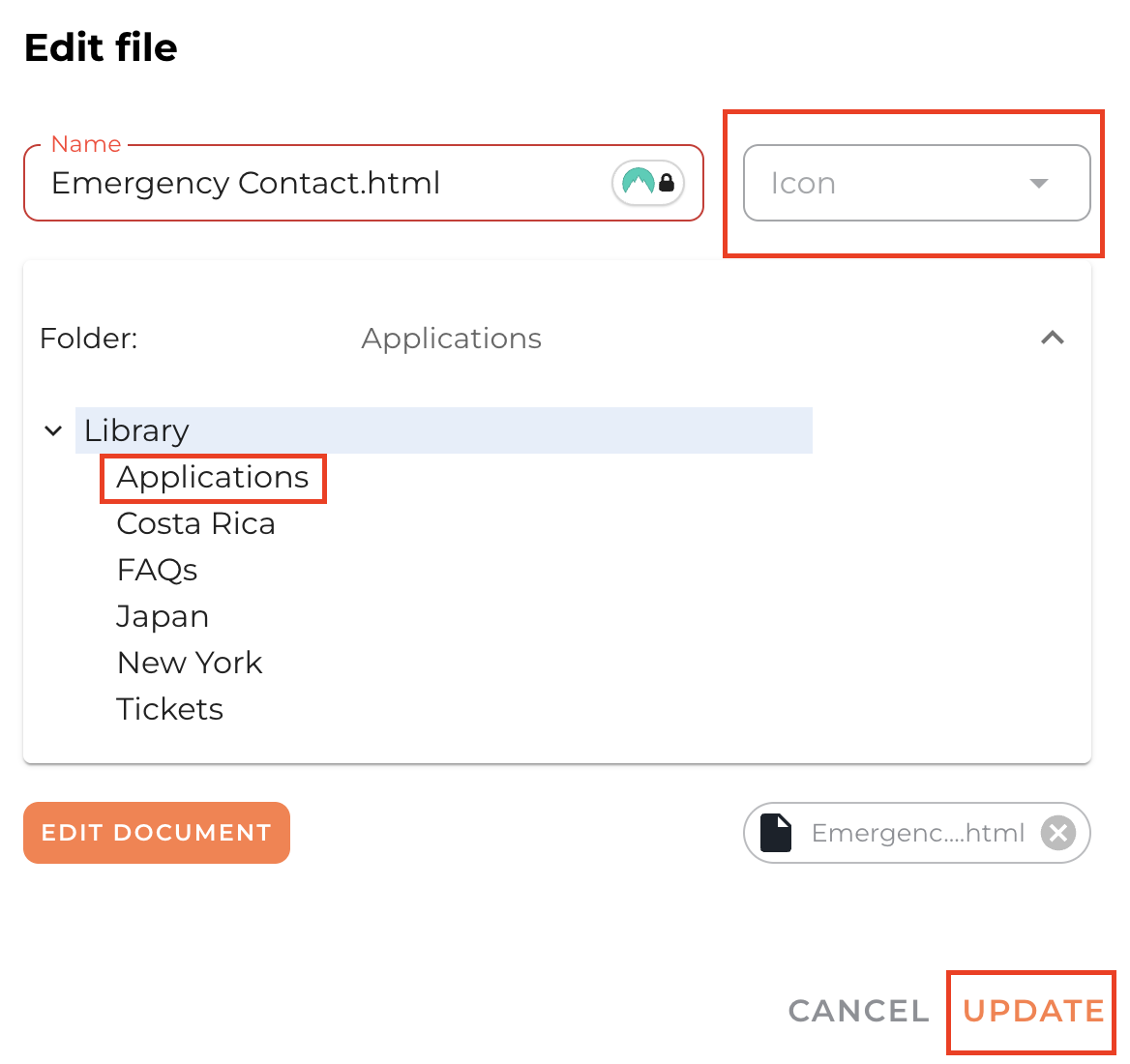Remove the attached Emergenc....html file
This screenshot has width=1130, height=1064.
coord(1057,833)
